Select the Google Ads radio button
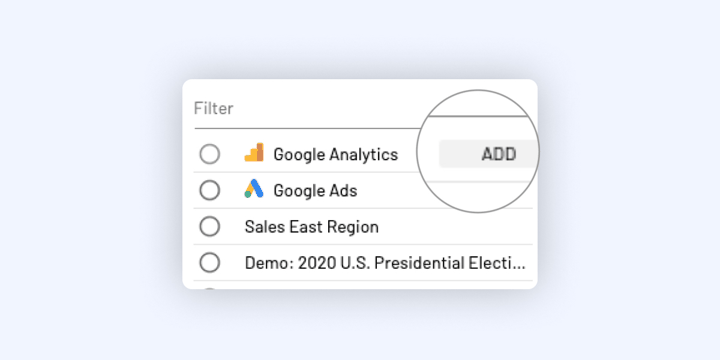This screenshot has height=360, width=720. point(209,190)
